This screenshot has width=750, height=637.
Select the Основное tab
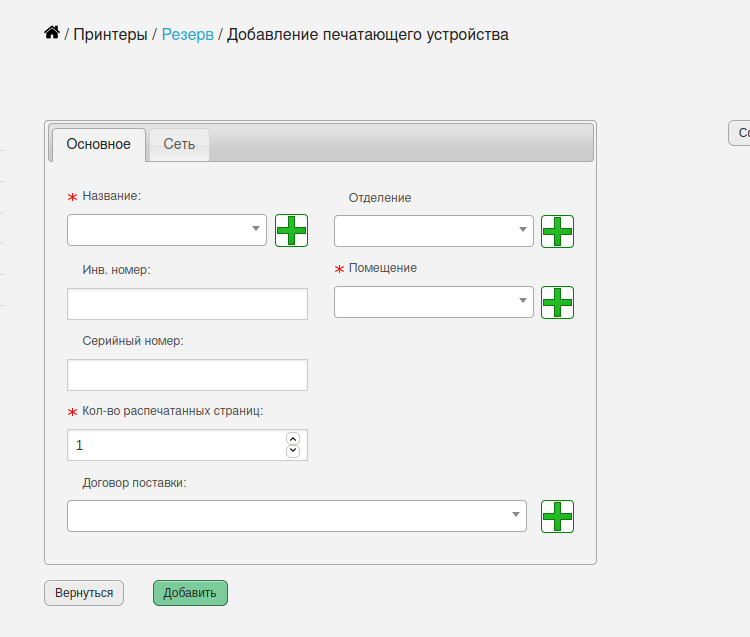99,144
